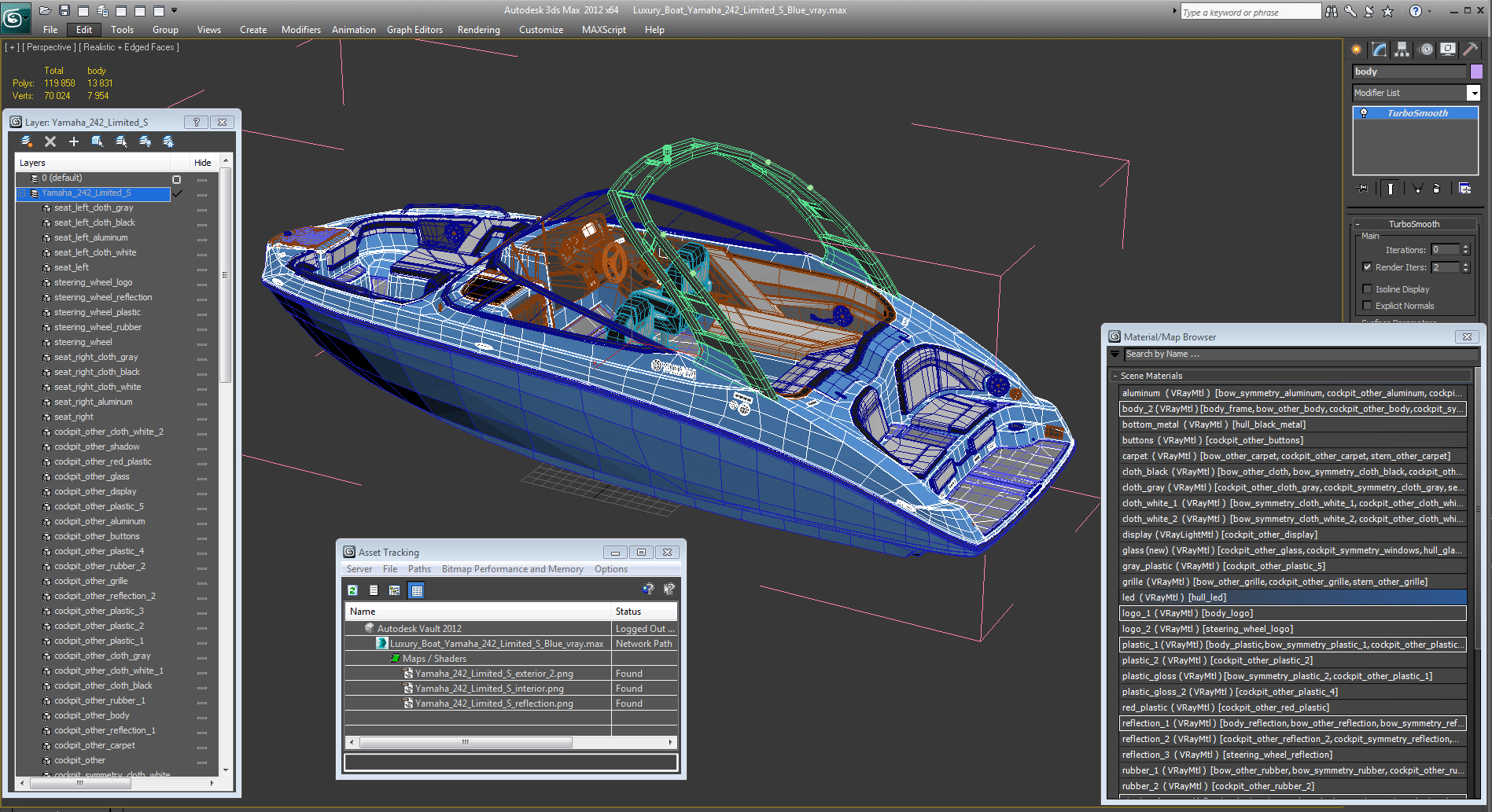Click viewport plus [+] menu label
The width and height of the screenshot is (1492, 812).
12,47
